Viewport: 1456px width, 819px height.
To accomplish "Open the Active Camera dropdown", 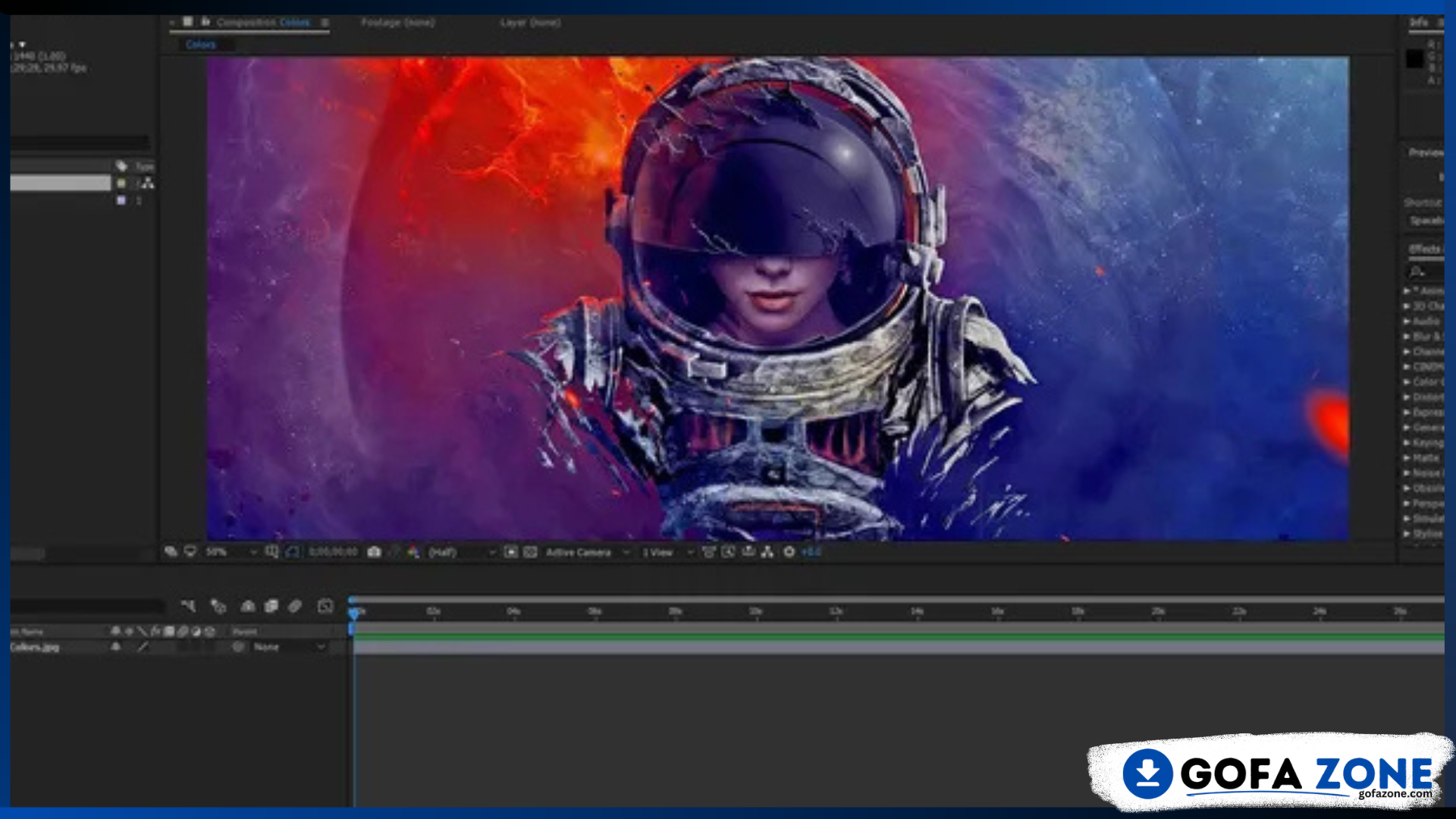I will point(588,552).
